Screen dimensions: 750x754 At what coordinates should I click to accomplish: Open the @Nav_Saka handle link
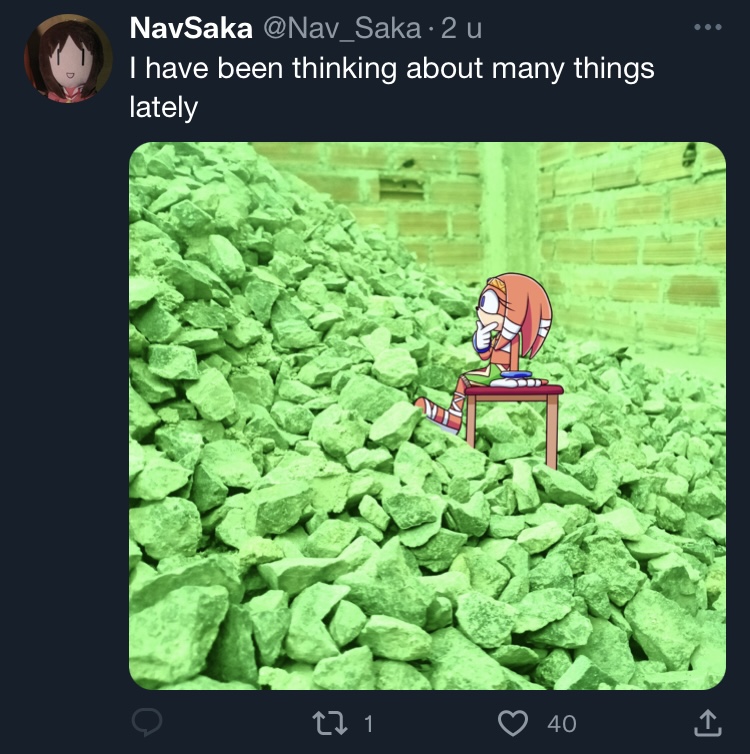click(x=340, y=29)
